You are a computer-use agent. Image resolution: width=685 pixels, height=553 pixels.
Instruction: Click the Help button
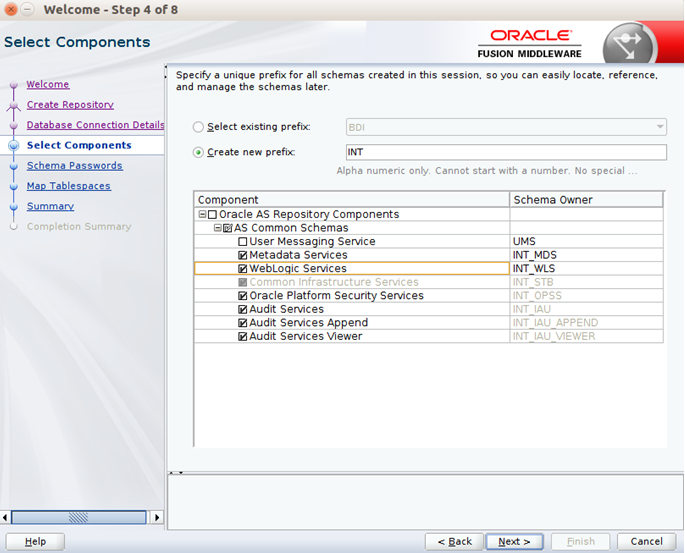(x=35, y=542)
